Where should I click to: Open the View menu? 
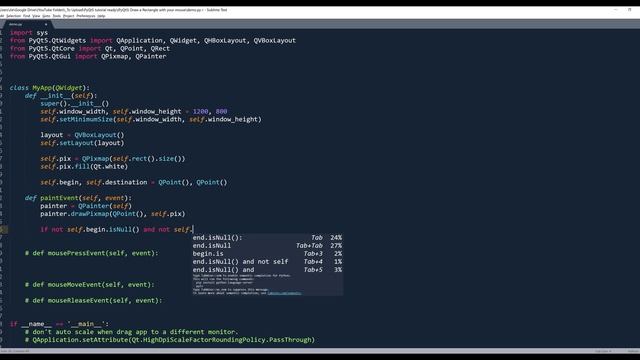36,16
